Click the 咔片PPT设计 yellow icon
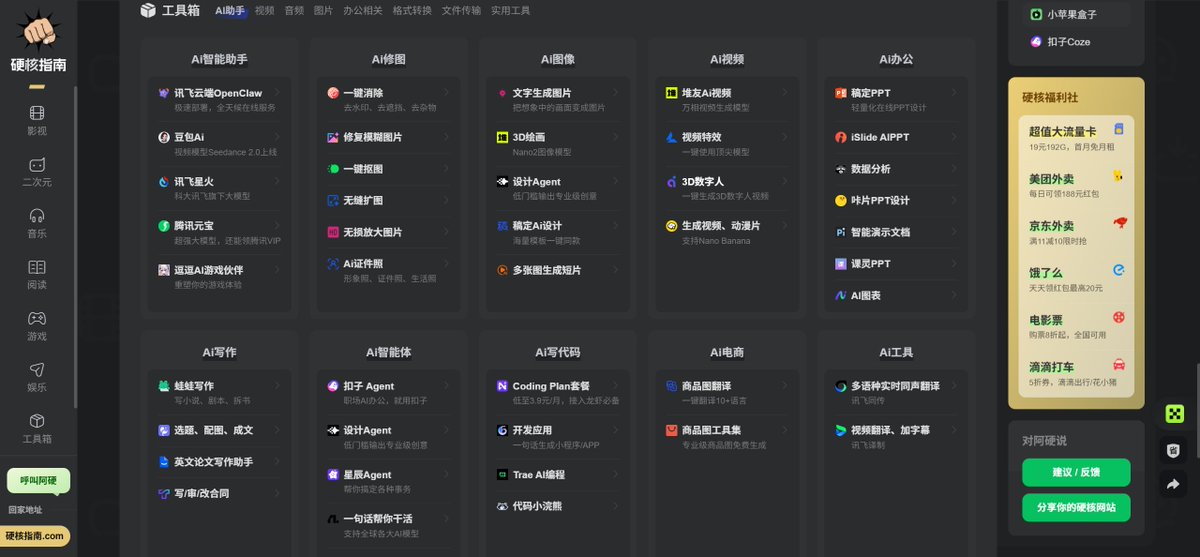 pyautogui.click(x=841, y=200)
